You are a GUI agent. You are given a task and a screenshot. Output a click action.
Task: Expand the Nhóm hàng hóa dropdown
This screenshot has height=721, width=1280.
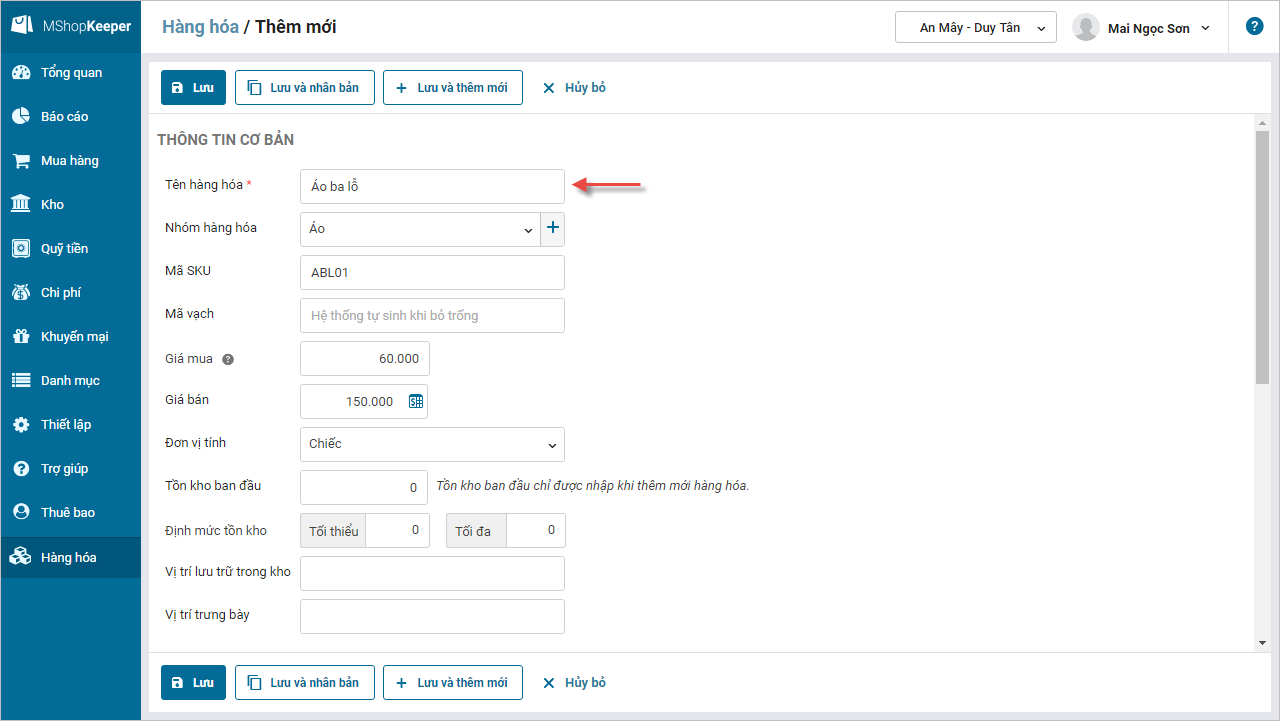point(528,230)
